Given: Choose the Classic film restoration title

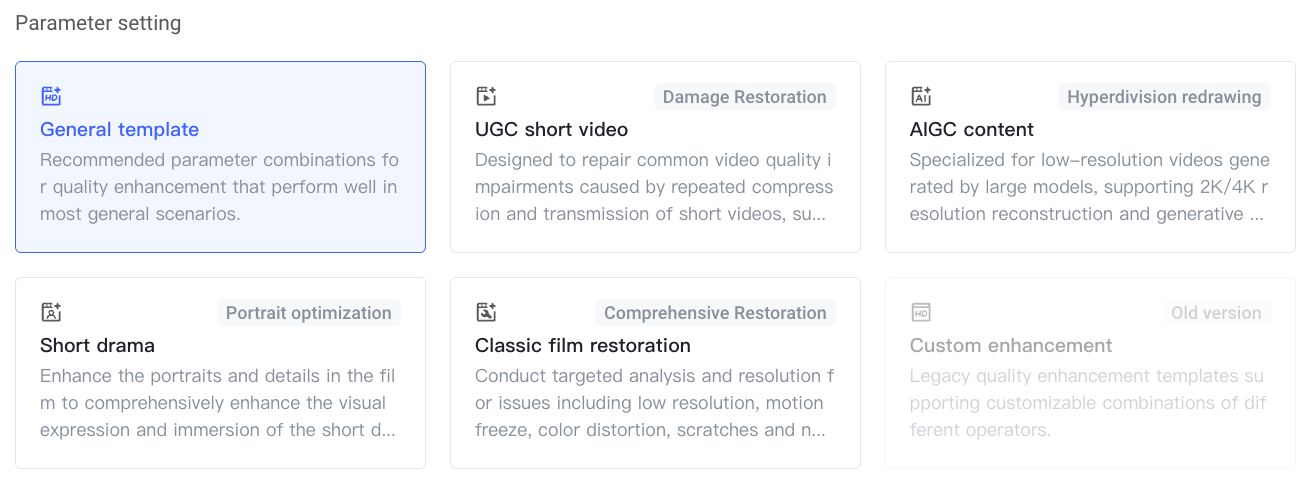Looking at the screenshot, I should (582, 345).
